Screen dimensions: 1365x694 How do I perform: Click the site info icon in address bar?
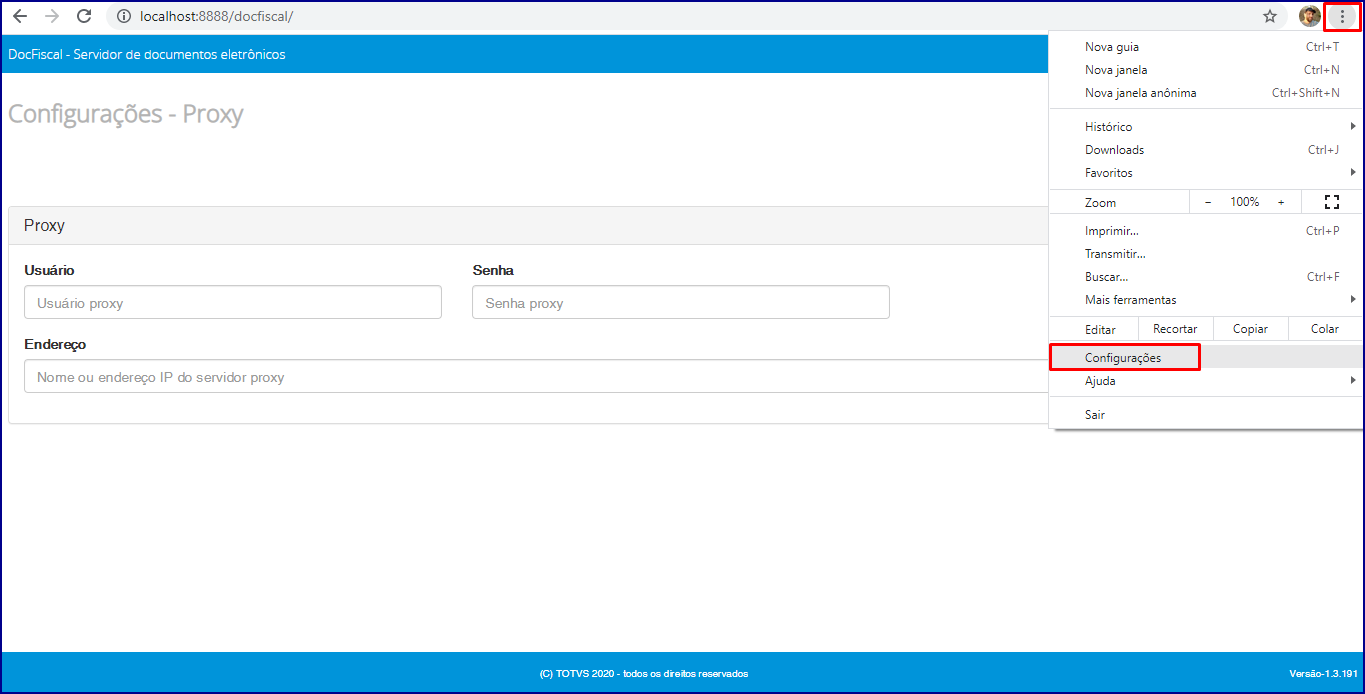124,16
